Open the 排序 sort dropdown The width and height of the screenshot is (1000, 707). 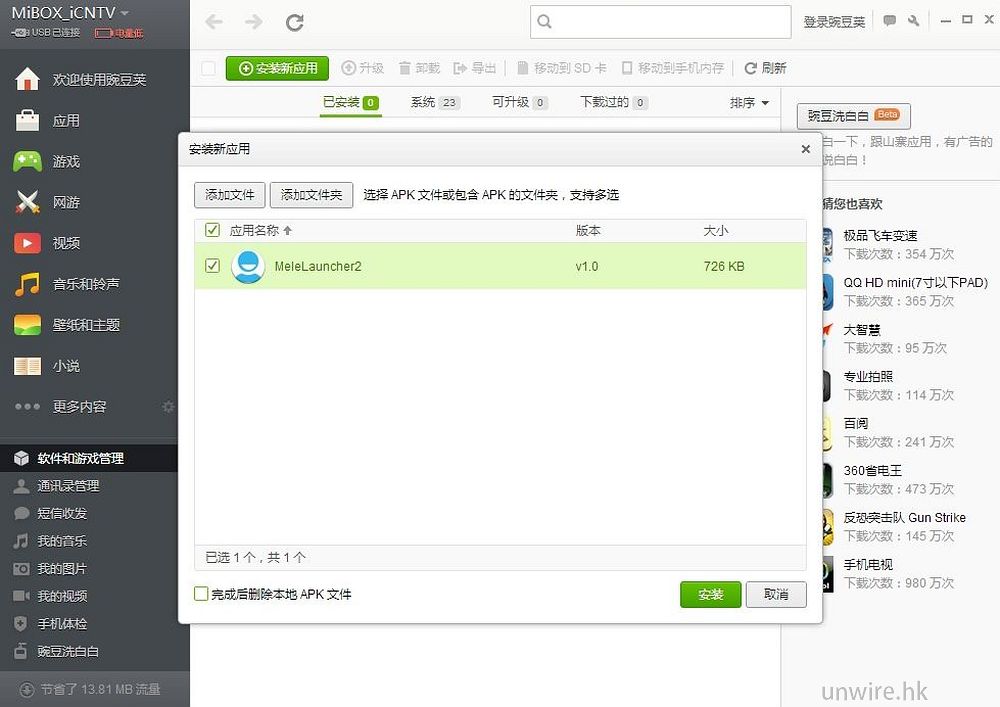749,103
